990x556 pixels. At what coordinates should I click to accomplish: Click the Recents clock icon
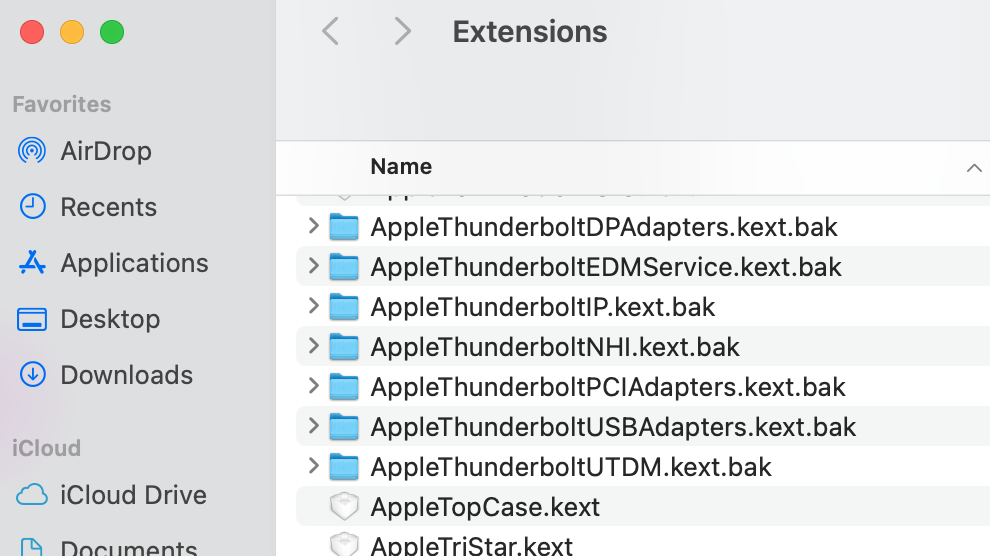(32, 207)
